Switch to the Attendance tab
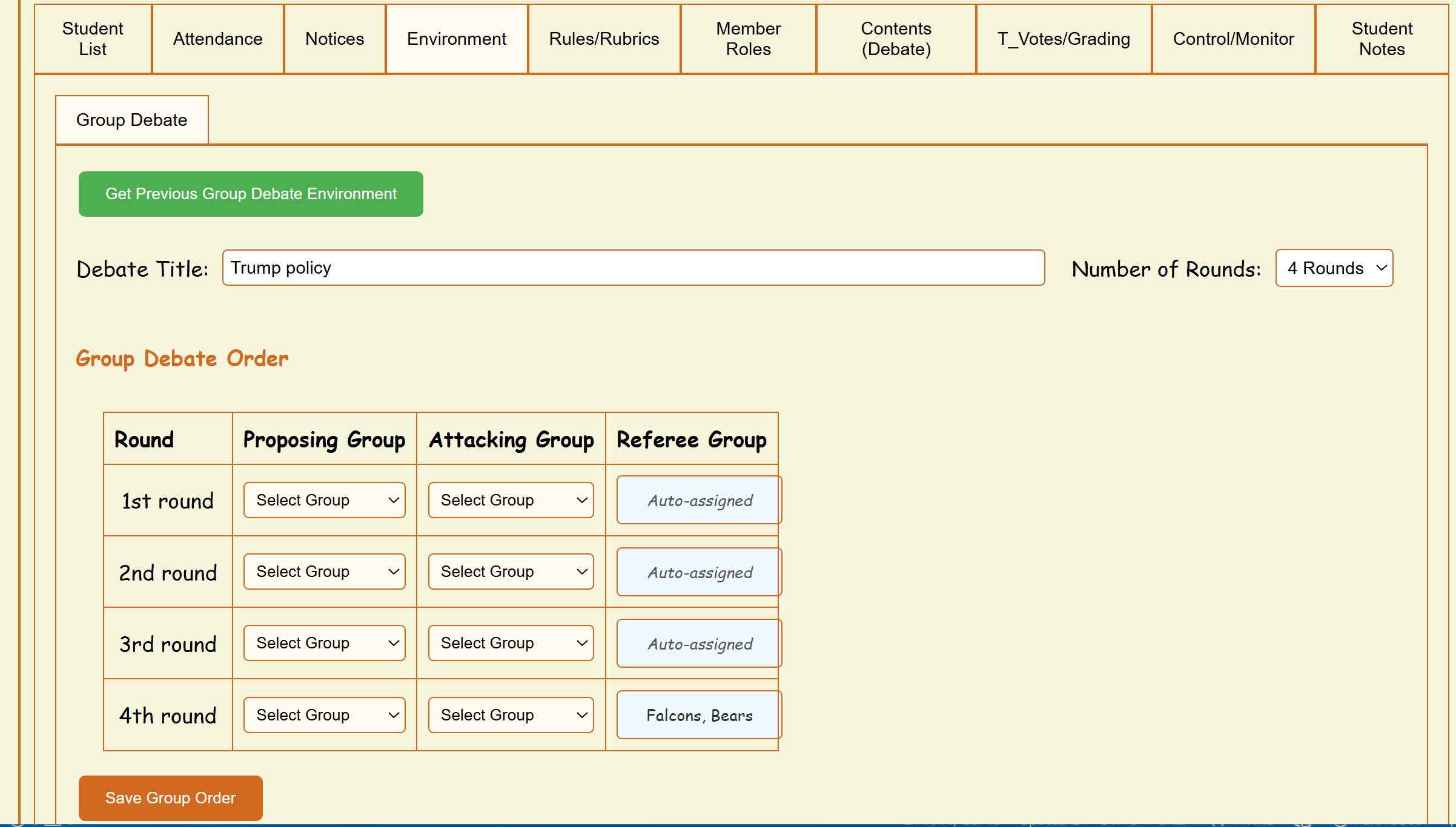The width and height of the screenshot is (1456, 827). pyautogui.click(x=217, y=39)
